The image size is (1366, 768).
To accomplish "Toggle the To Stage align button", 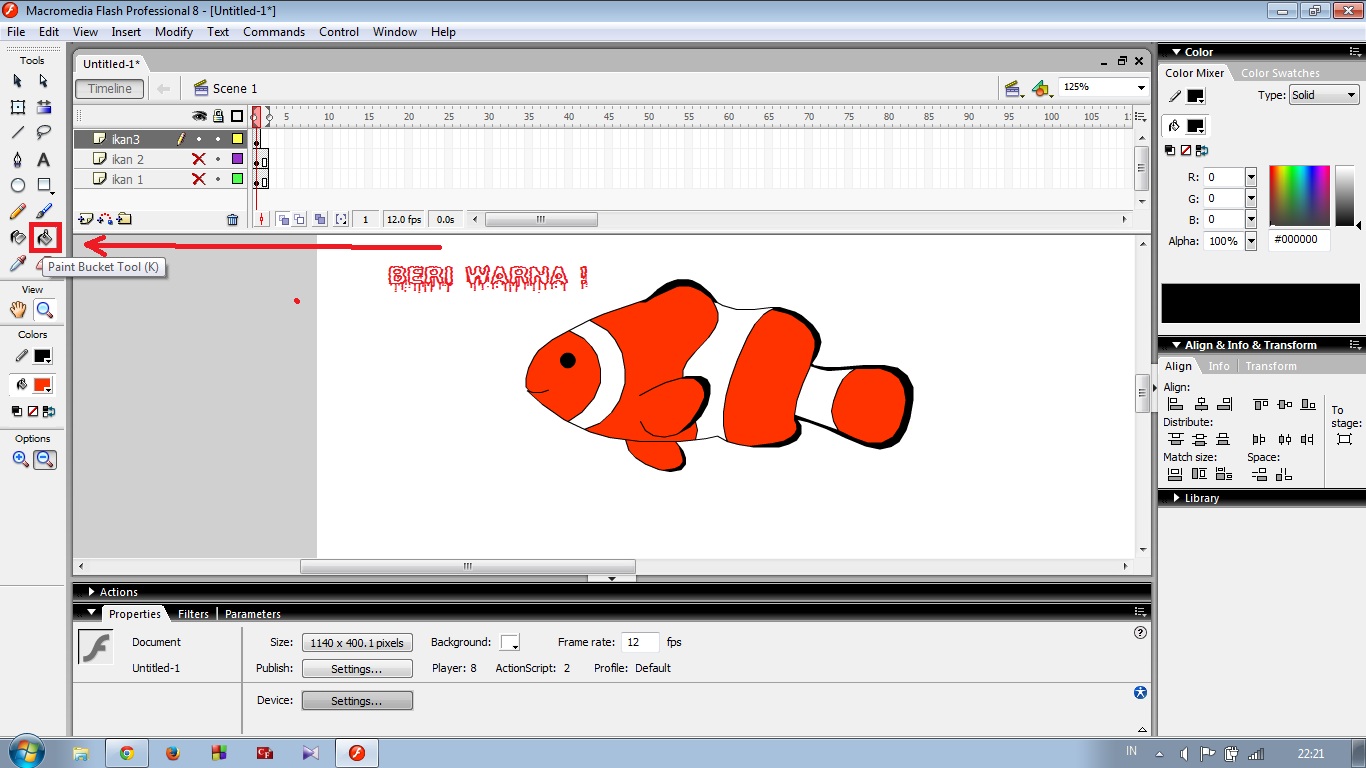I will (1344, 439).
